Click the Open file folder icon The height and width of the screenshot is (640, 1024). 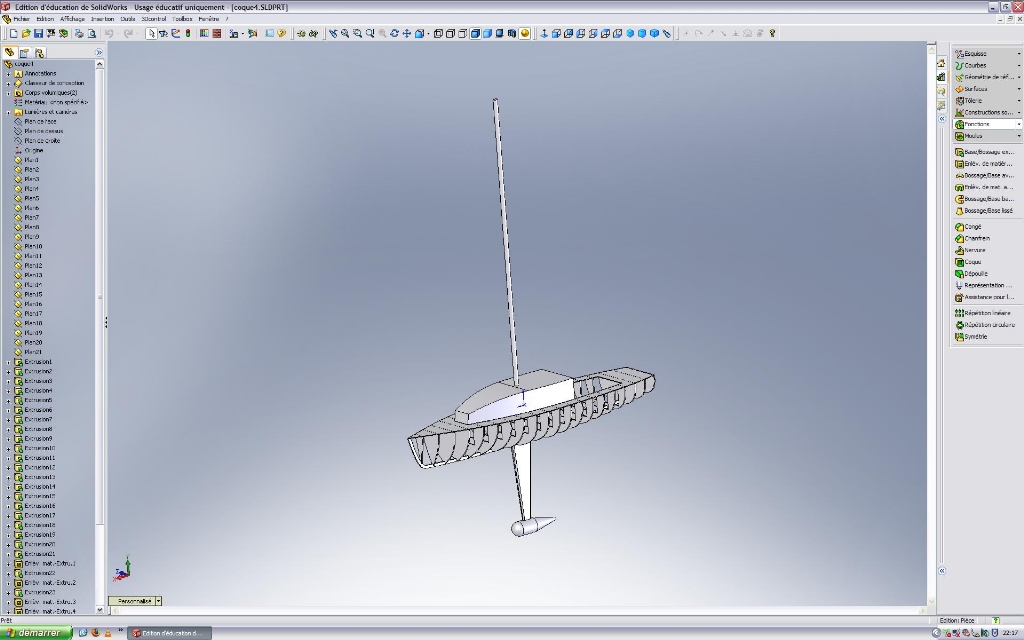26,33
